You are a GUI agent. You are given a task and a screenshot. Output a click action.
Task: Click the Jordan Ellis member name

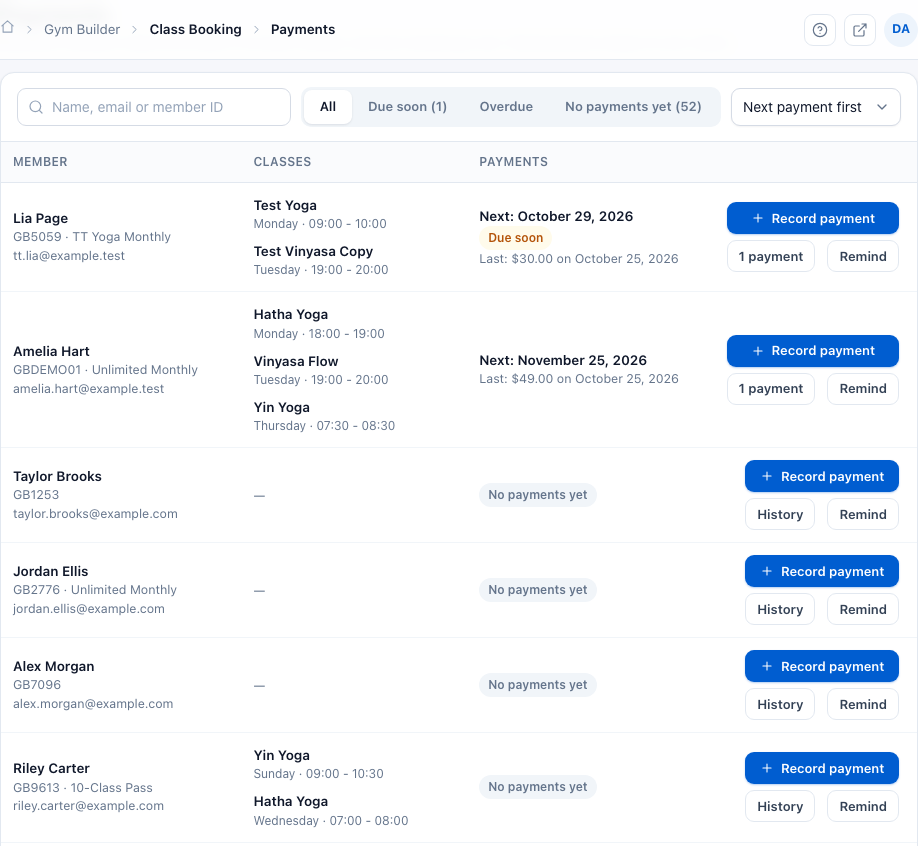click(50, 571)
